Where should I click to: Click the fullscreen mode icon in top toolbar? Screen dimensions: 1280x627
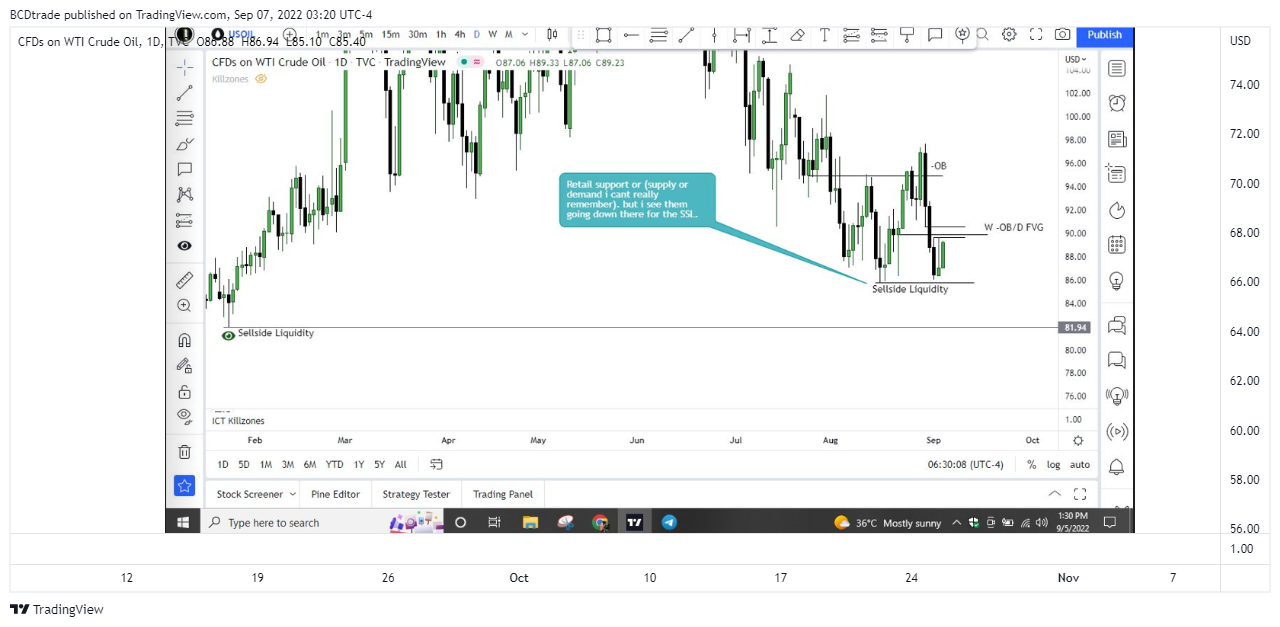1036,34
